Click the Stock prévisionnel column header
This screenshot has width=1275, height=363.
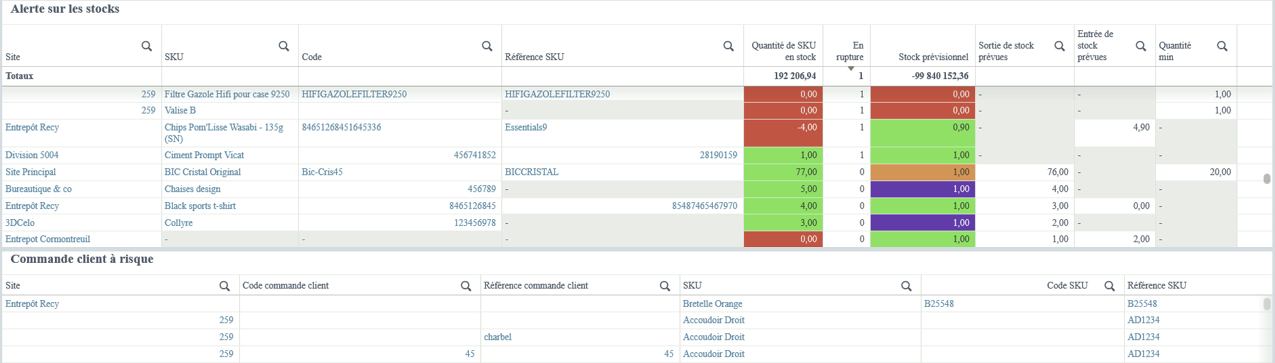pyautogui.click(x=934, y=57)
